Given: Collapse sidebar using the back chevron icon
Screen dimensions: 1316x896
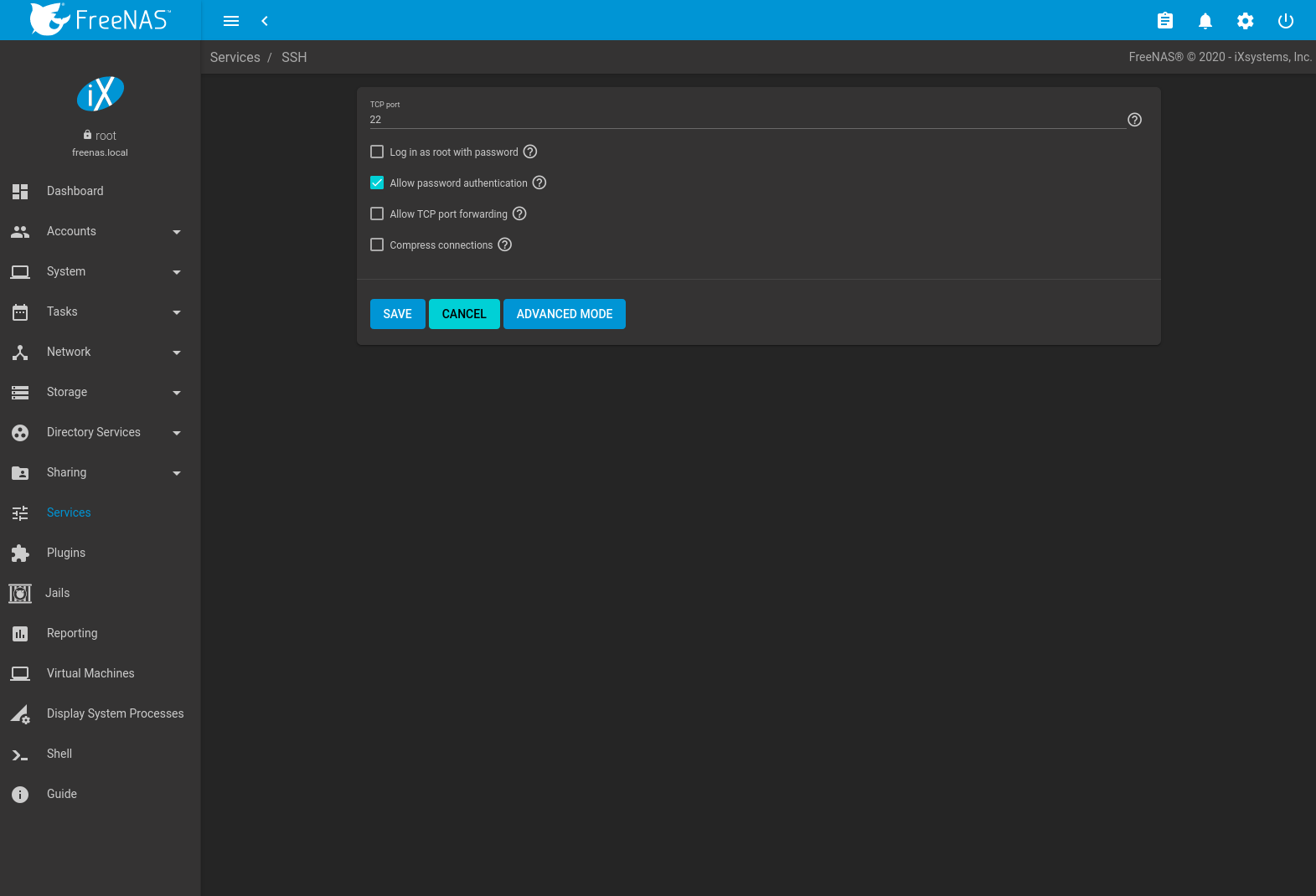Looking at the screenshot, I should tap(265, 21).
